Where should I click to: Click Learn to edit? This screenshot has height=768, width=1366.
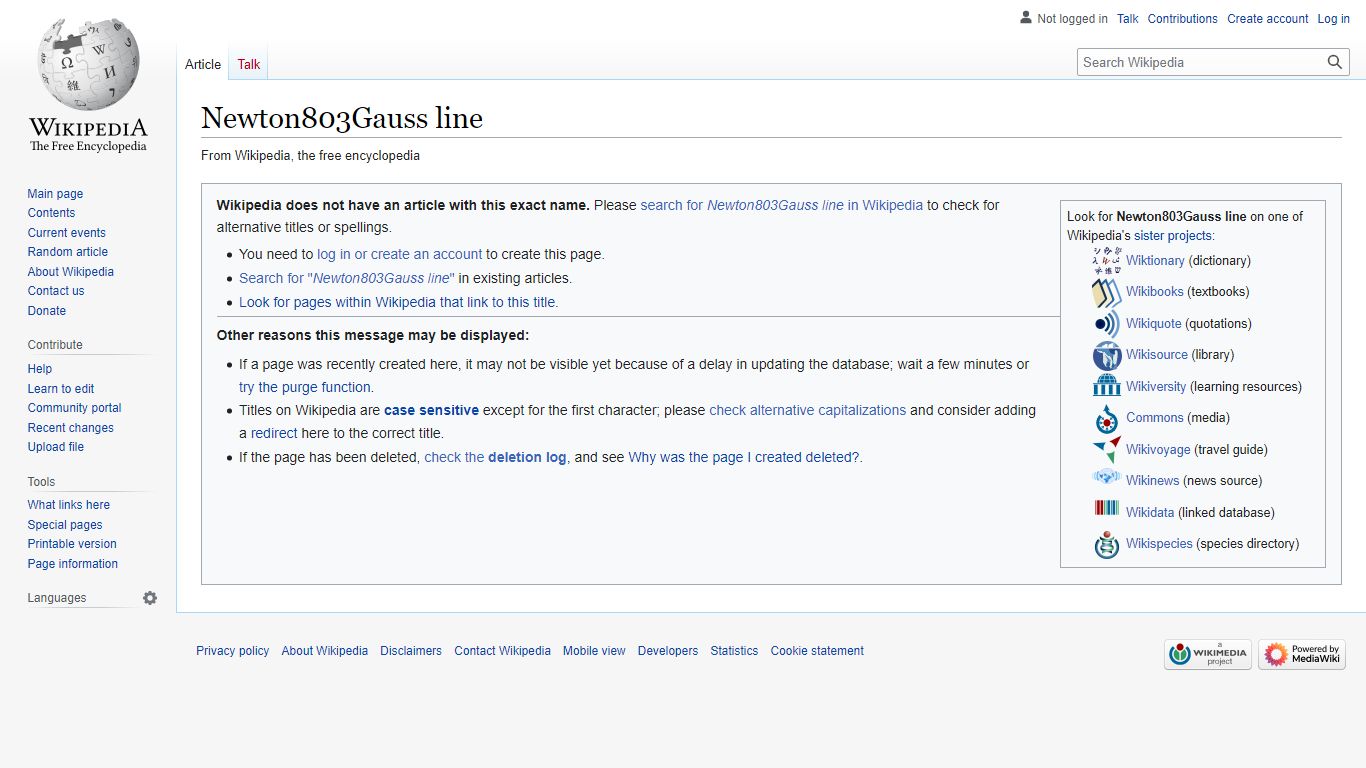pyautogui.click(x=61, y=389)
